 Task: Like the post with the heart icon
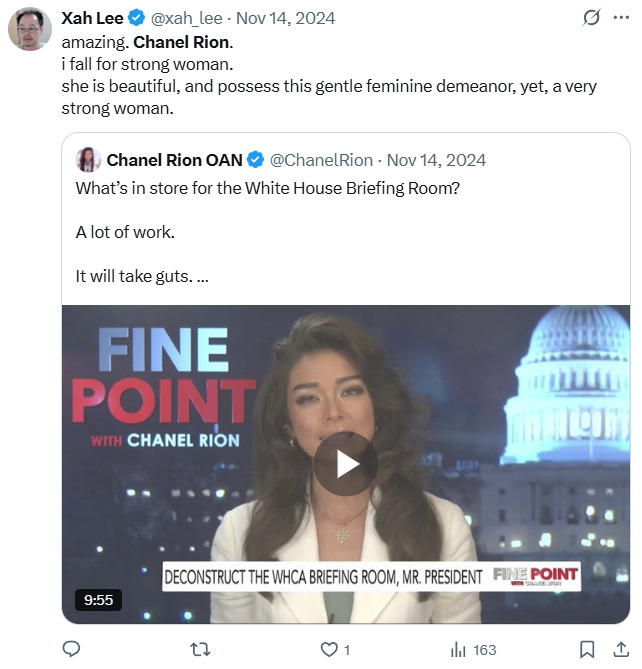[329, 649]
